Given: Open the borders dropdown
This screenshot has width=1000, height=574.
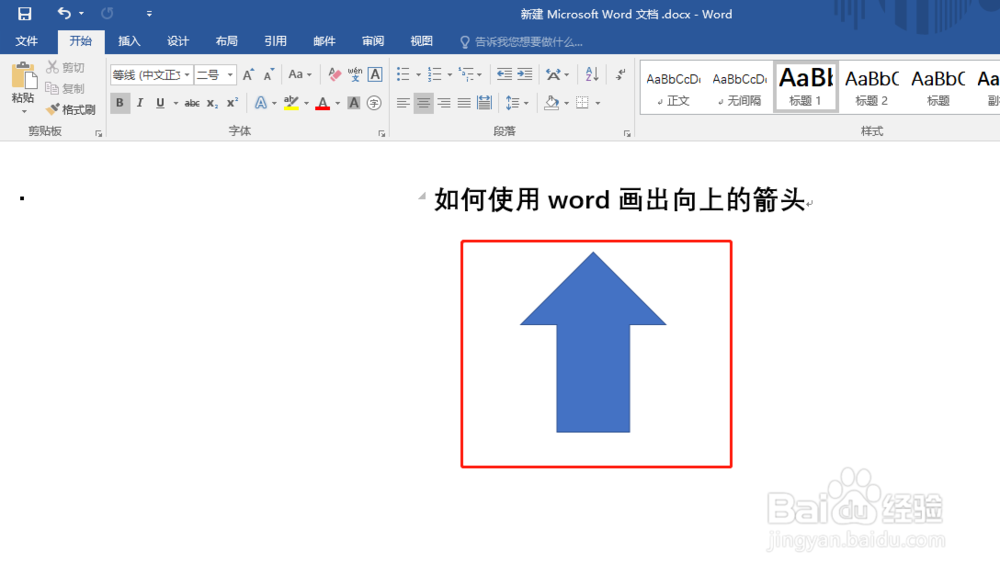Looking at the screenshot, I should [x=598, y=103].
